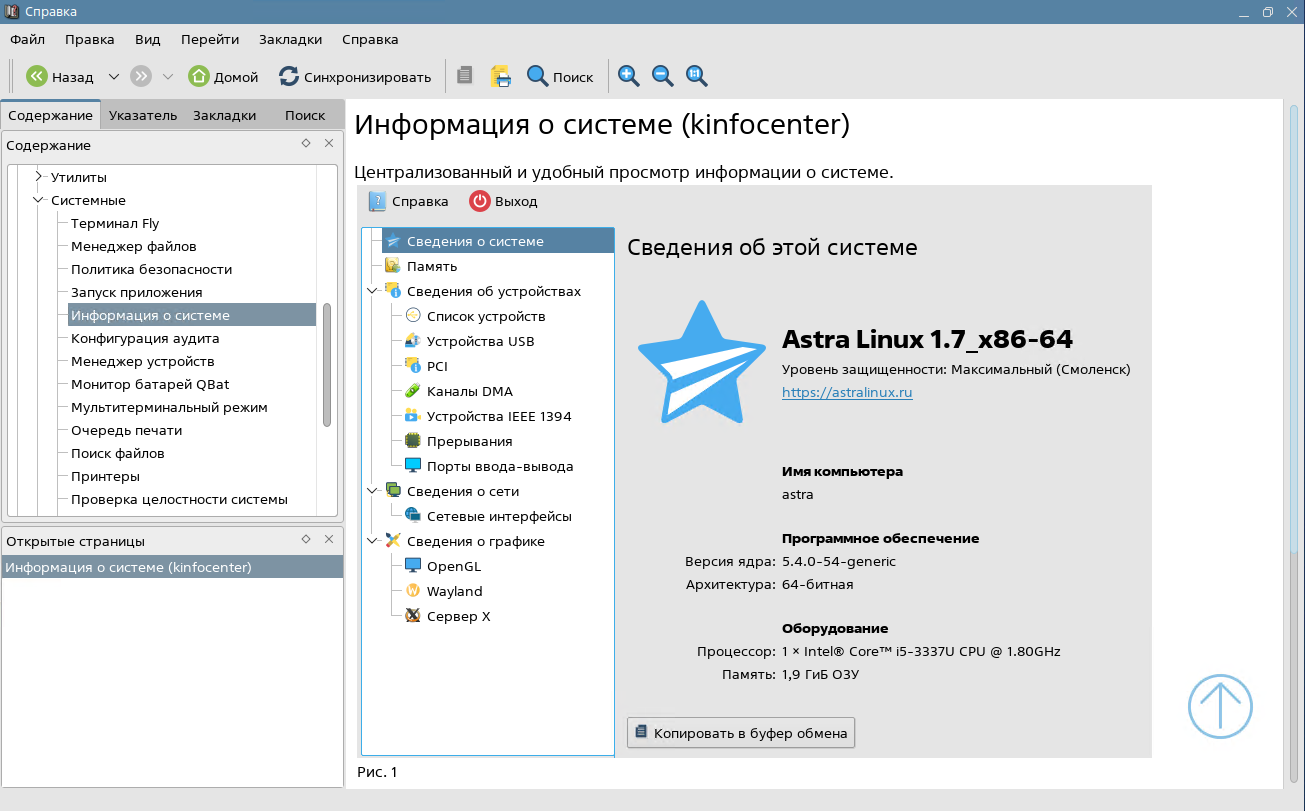
Task: Click the Справка book icon in figure
Action: coord(377,201)
